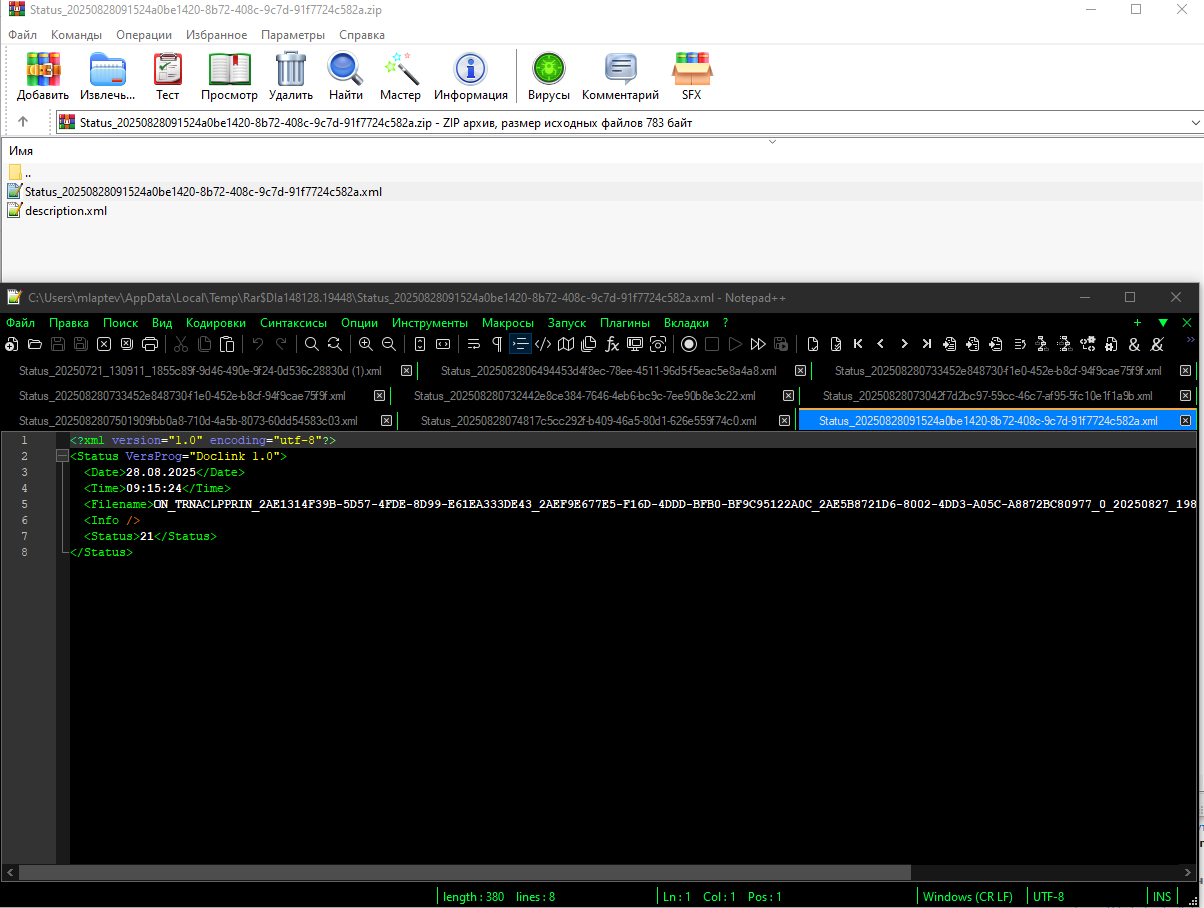Screen dimensions: 1204x908
Task: Open the function list fx icon
Action: [x=612, y=344]
